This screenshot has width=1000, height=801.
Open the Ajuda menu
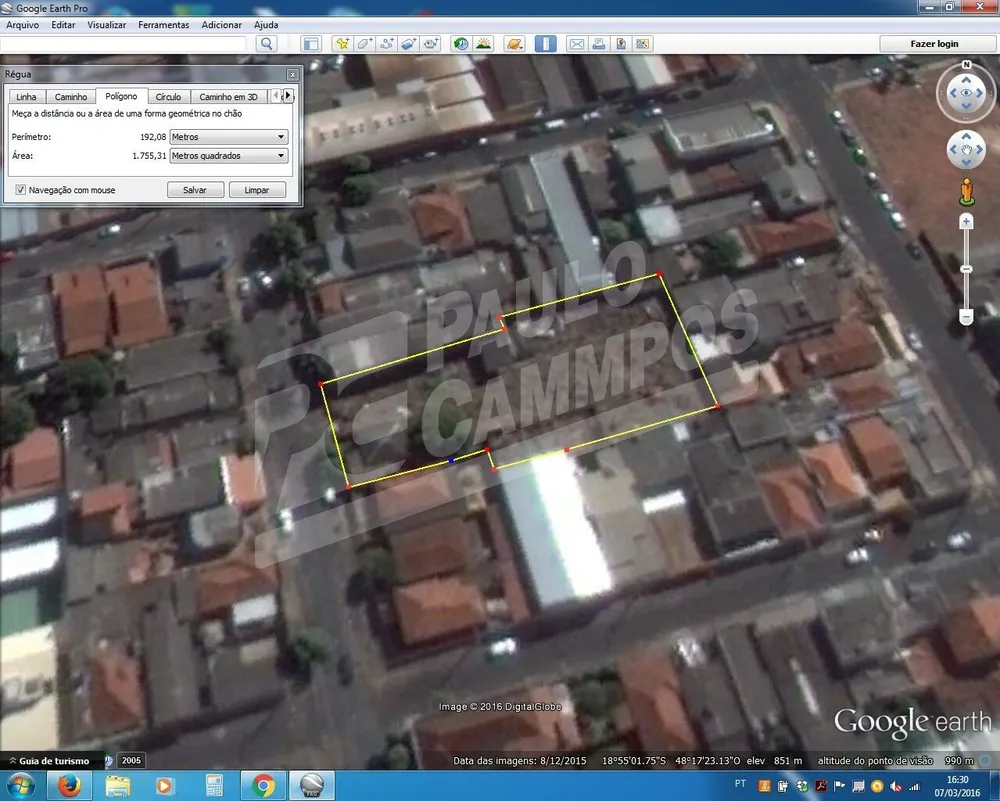coord(266,25)
